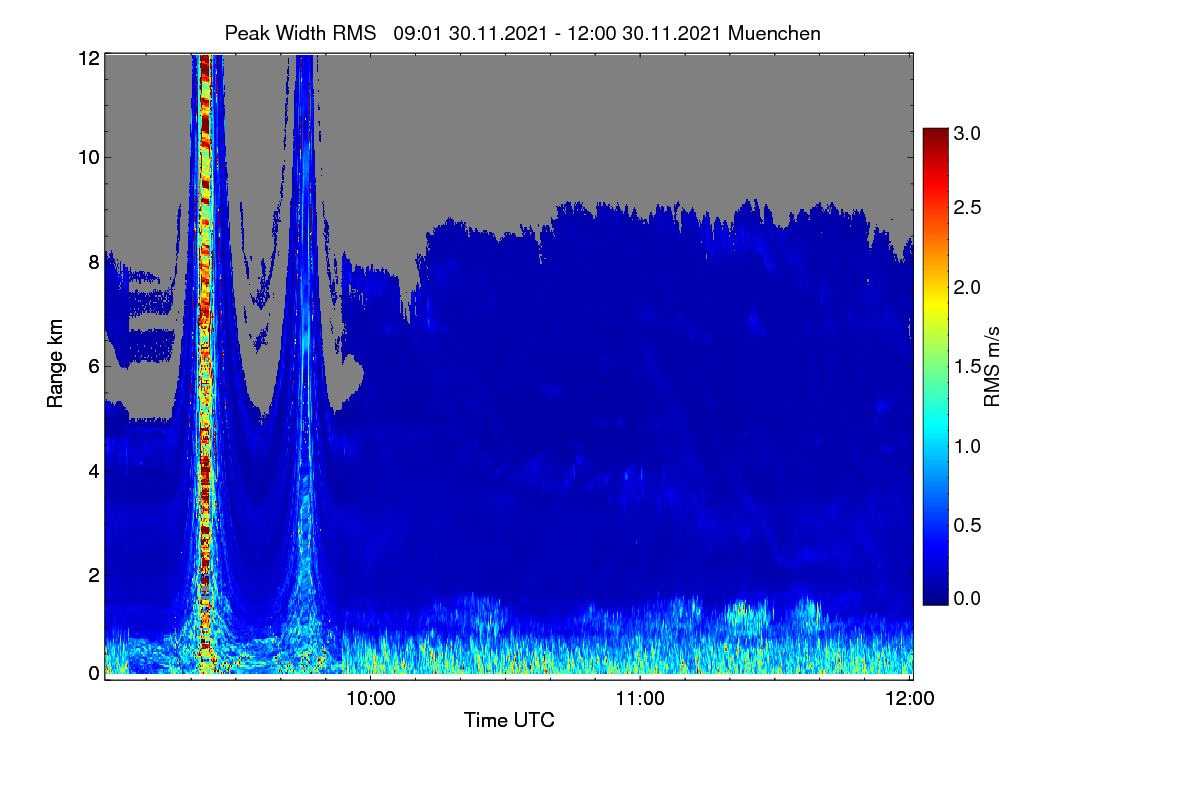
Task: Click the 12:00 time tick label
Action: pyautogui.click(x=910, y=698)
